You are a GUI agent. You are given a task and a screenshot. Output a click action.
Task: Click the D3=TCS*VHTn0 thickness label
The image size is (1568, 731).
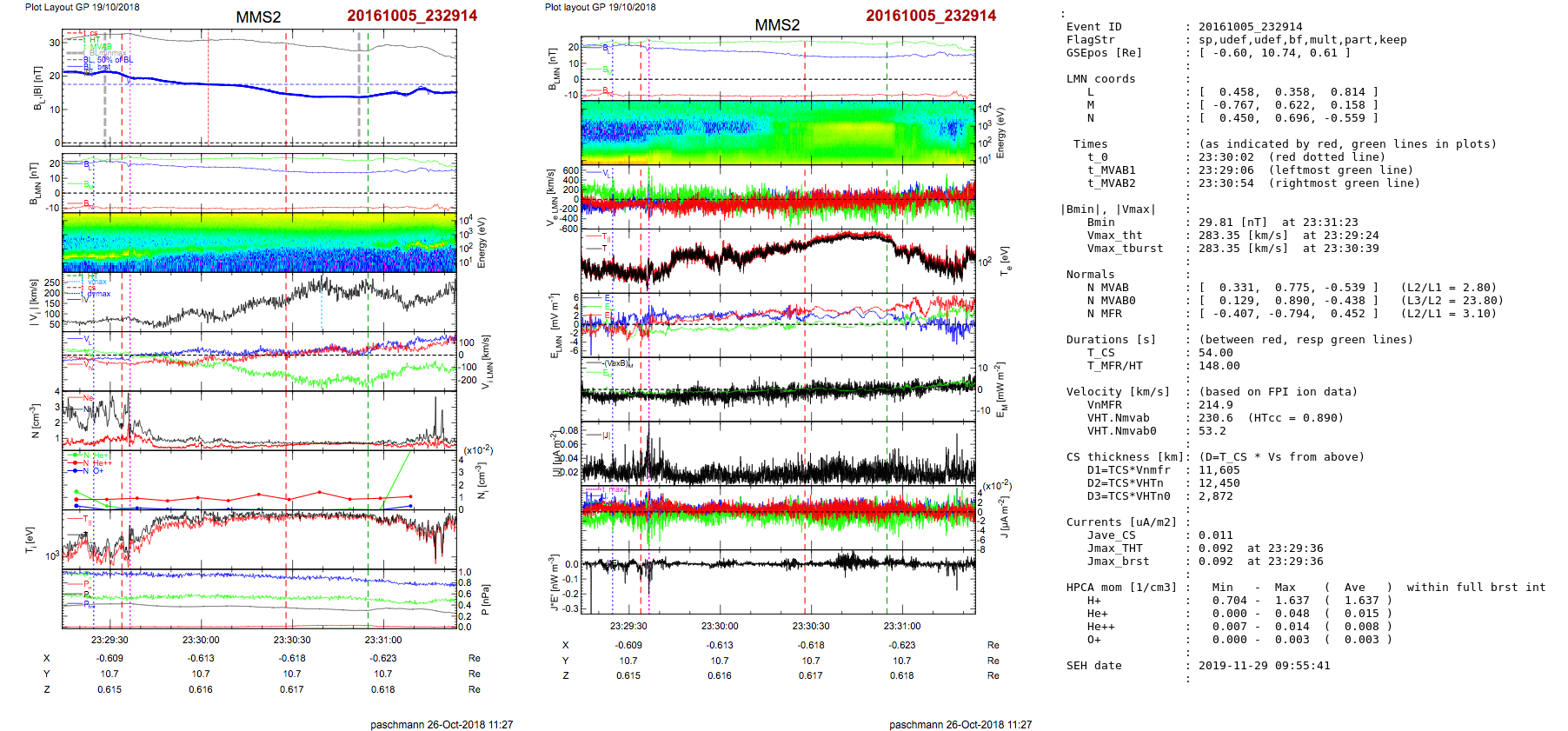click(1128, 496)
